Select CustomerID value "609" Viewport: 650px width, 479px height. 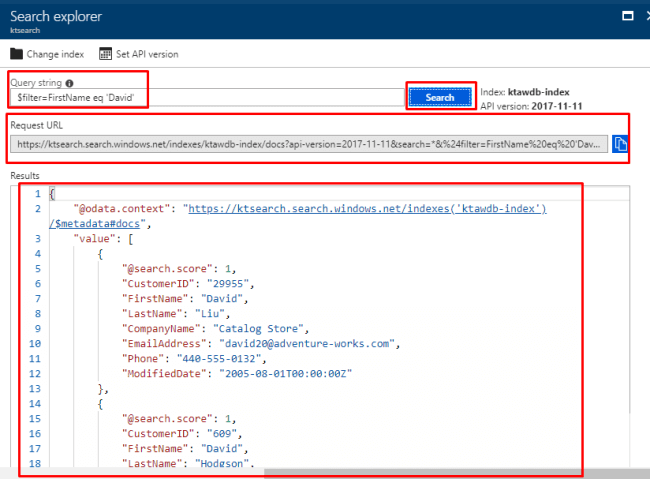click(222, 434)
